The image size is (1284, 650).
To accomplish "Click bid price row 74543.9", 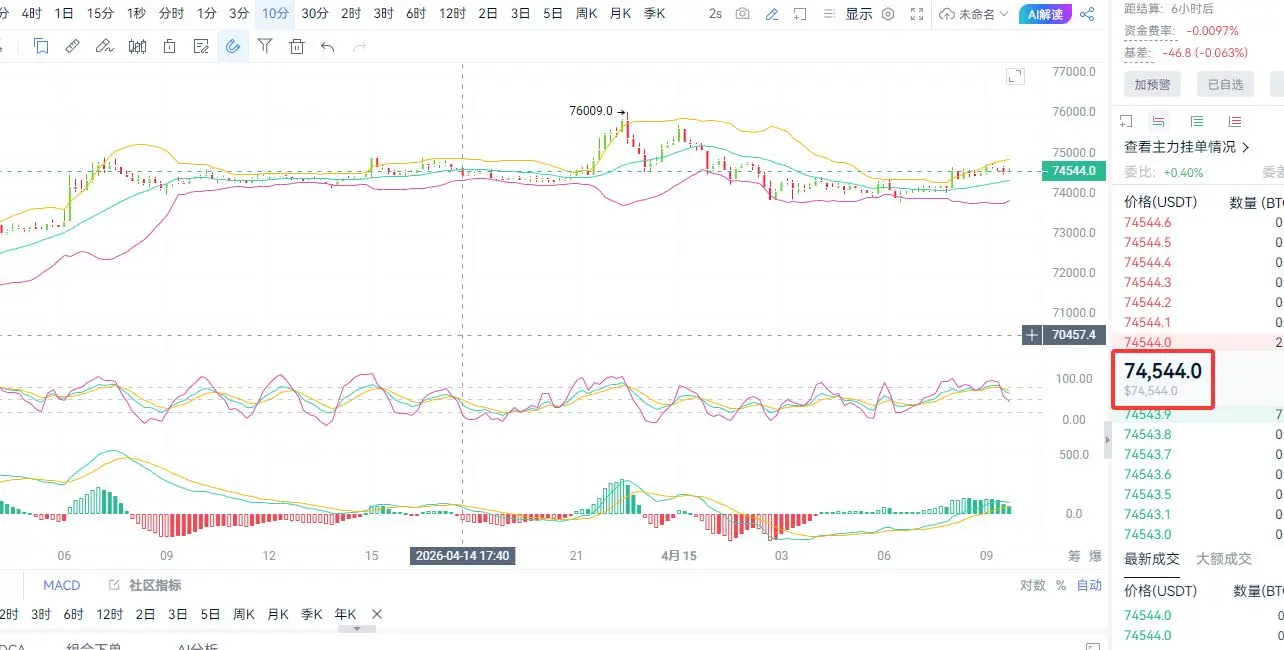I will [x=1147, y=414].
